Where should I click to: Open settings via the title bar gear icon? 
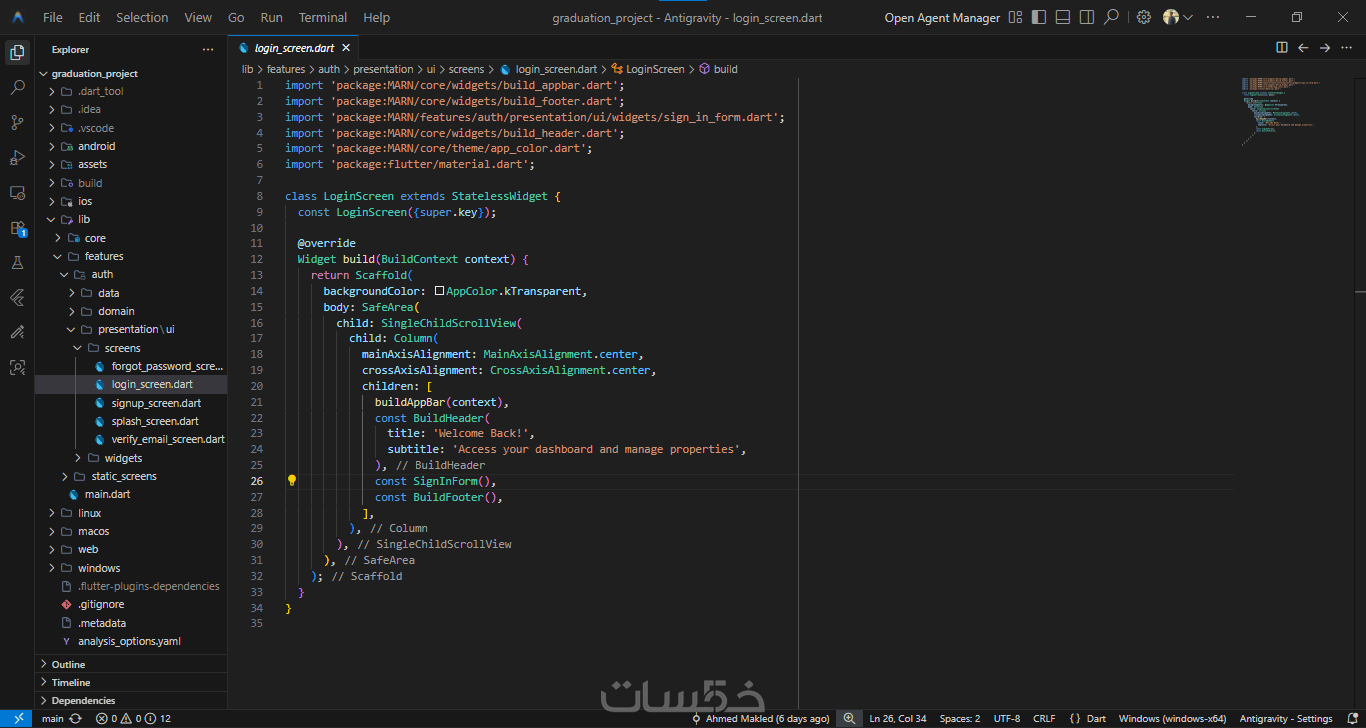click(1144, 17)
